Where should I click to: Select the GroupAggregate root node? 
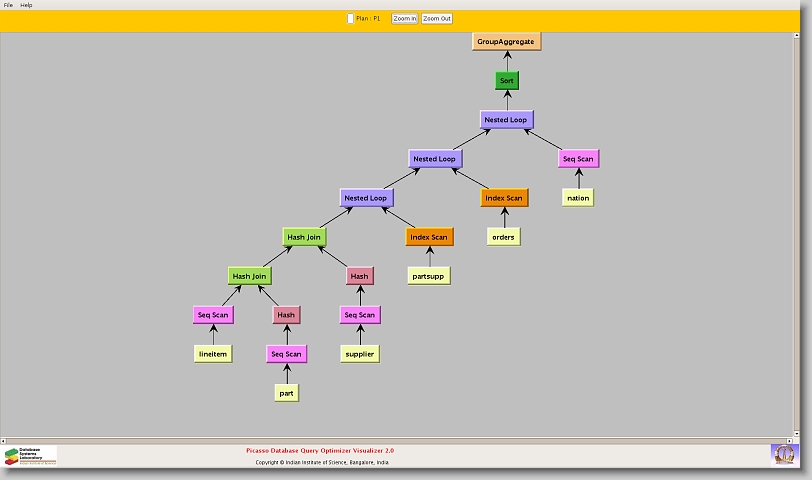click(506, 42)
